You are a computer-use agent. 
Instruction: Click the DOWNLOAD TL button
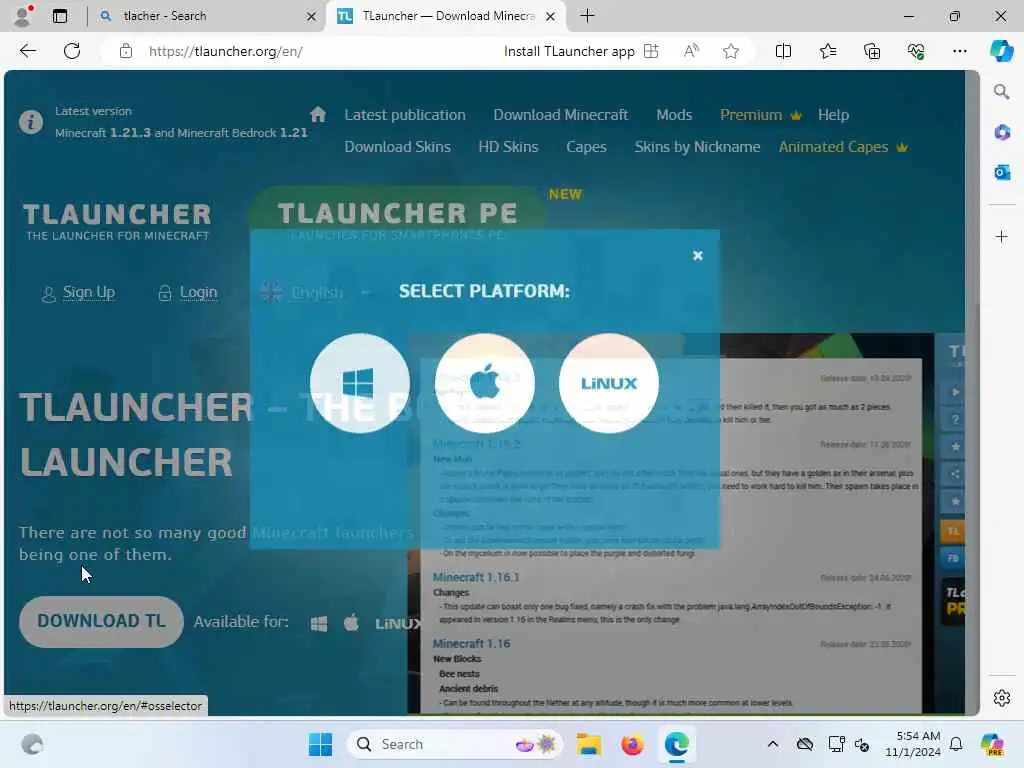pos(101,621)
